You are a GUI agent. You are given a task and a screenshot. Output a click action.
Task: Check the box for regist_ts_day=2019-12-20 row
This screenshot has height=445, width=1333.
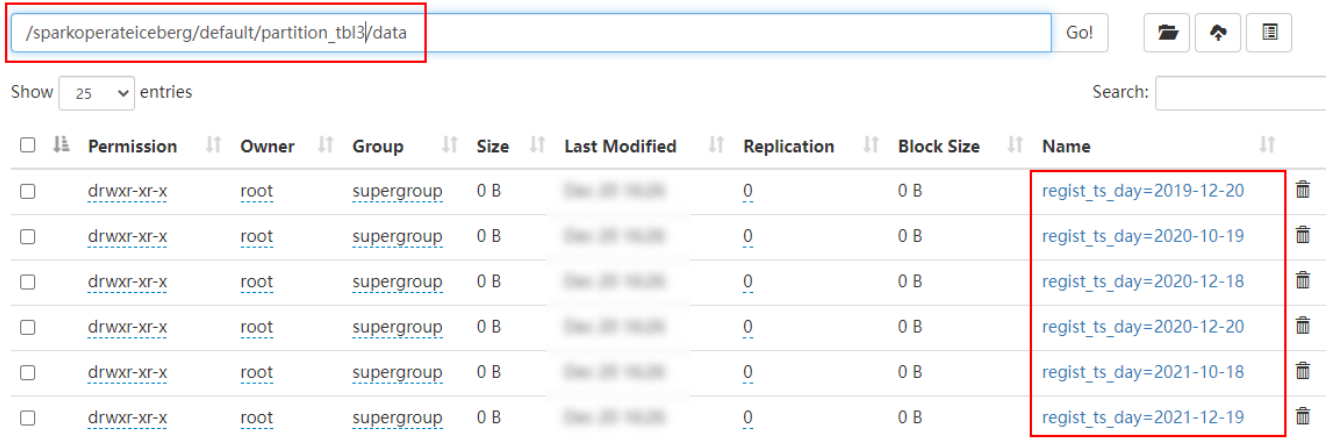[28, 191]
